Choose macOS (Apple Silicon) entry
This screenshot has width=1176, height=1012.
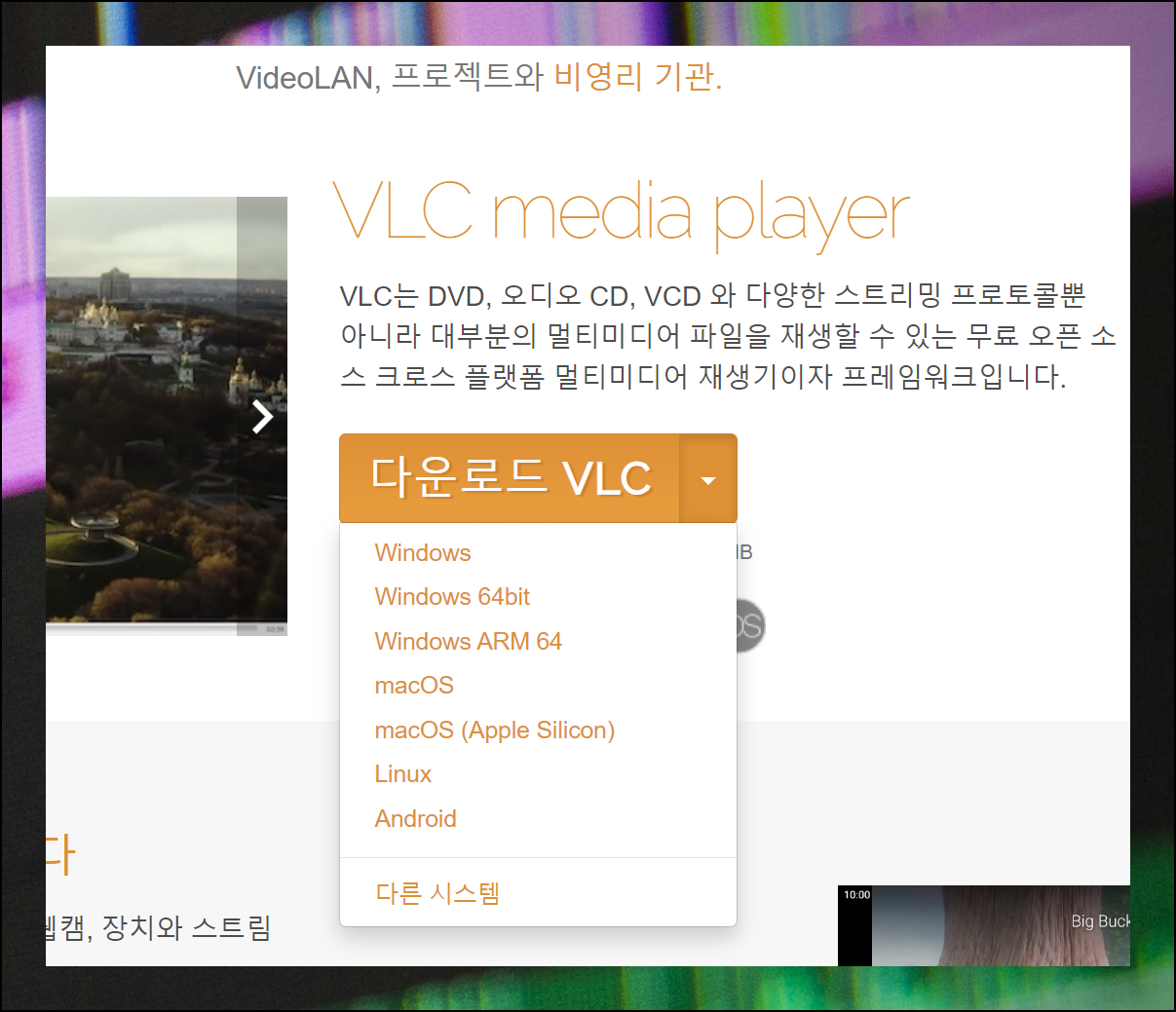coord(494,730)
